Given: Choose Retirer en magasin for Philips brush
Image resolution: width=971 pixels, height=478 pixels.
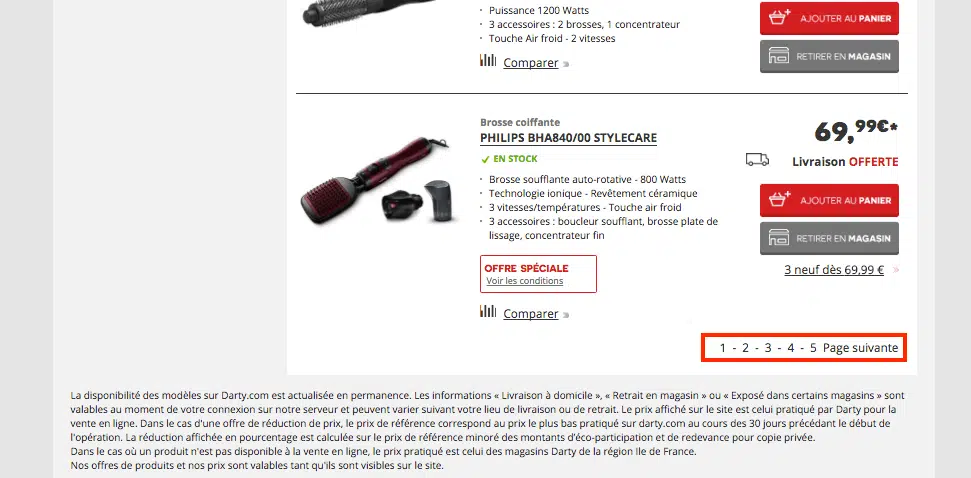Looking at the screenshot, I should pos(829,238).
